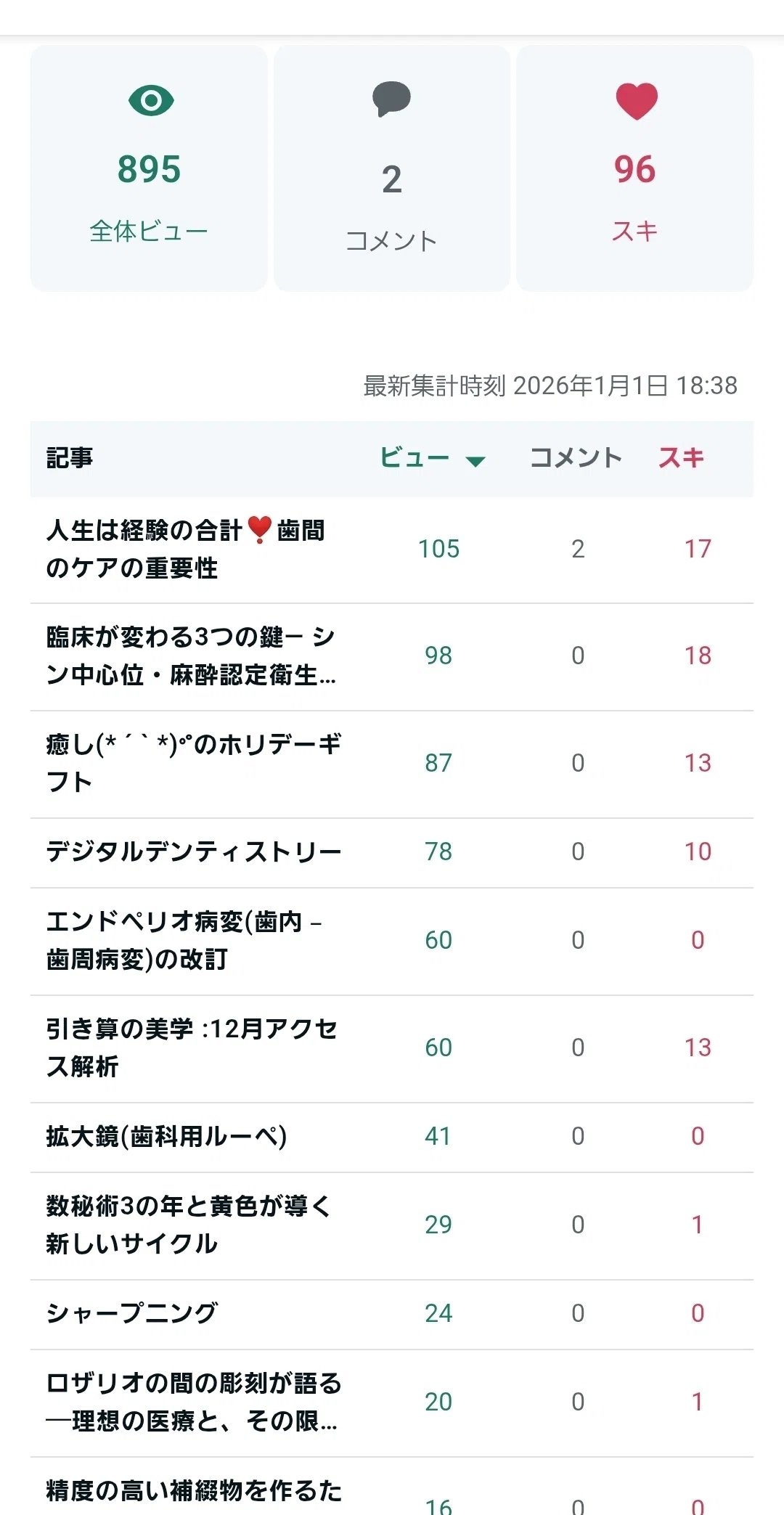Select the コメント summary card showing 2

click(392, 168)
